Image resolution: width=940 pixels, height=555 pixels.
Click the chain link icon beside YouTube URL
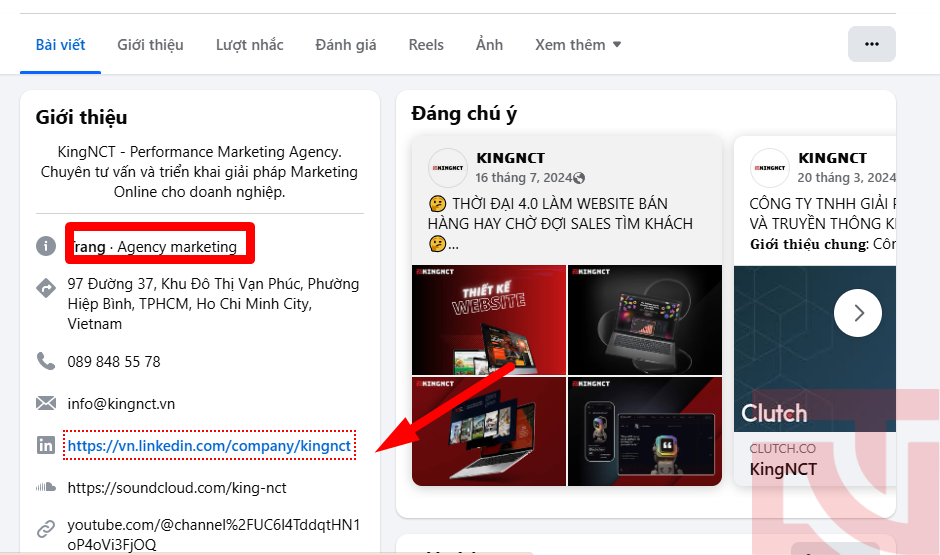(x=46, y=529)
